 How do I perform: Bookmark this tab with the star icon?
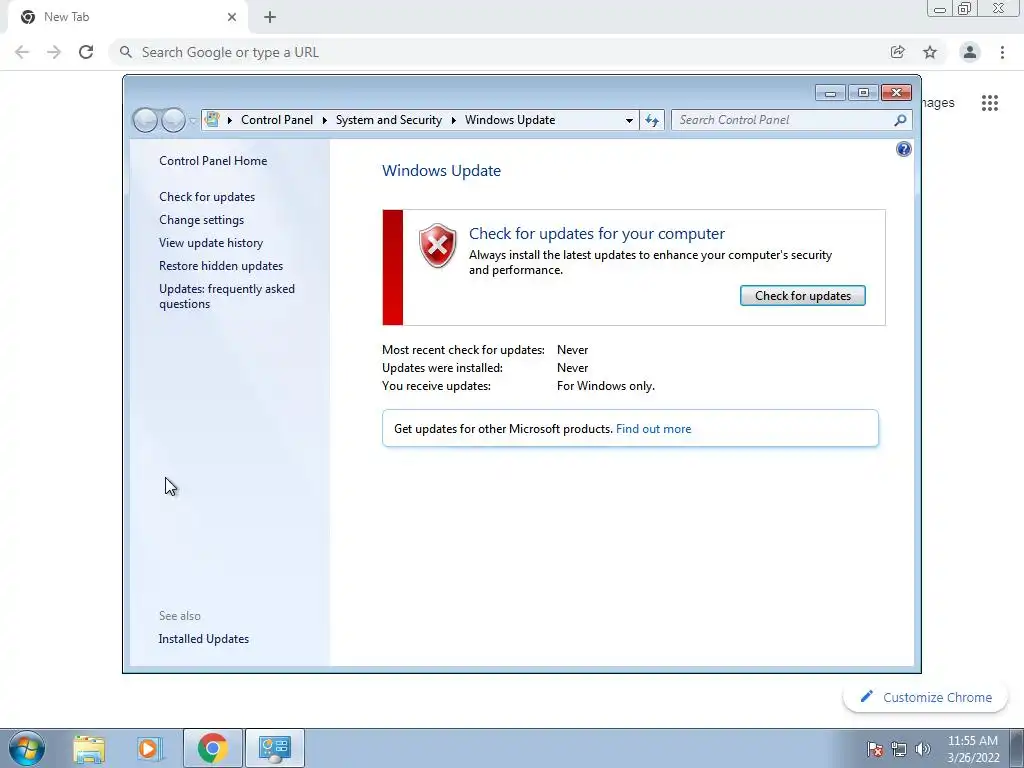click(x=930, y=52)
